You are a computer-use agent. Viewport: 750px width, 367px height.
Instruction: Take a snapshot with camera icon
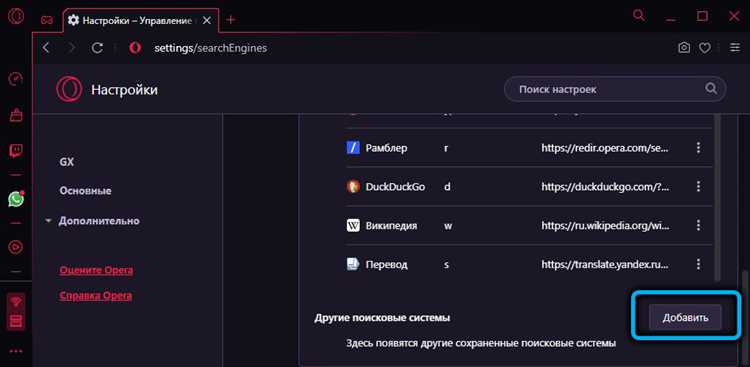(x=684, y=48)
